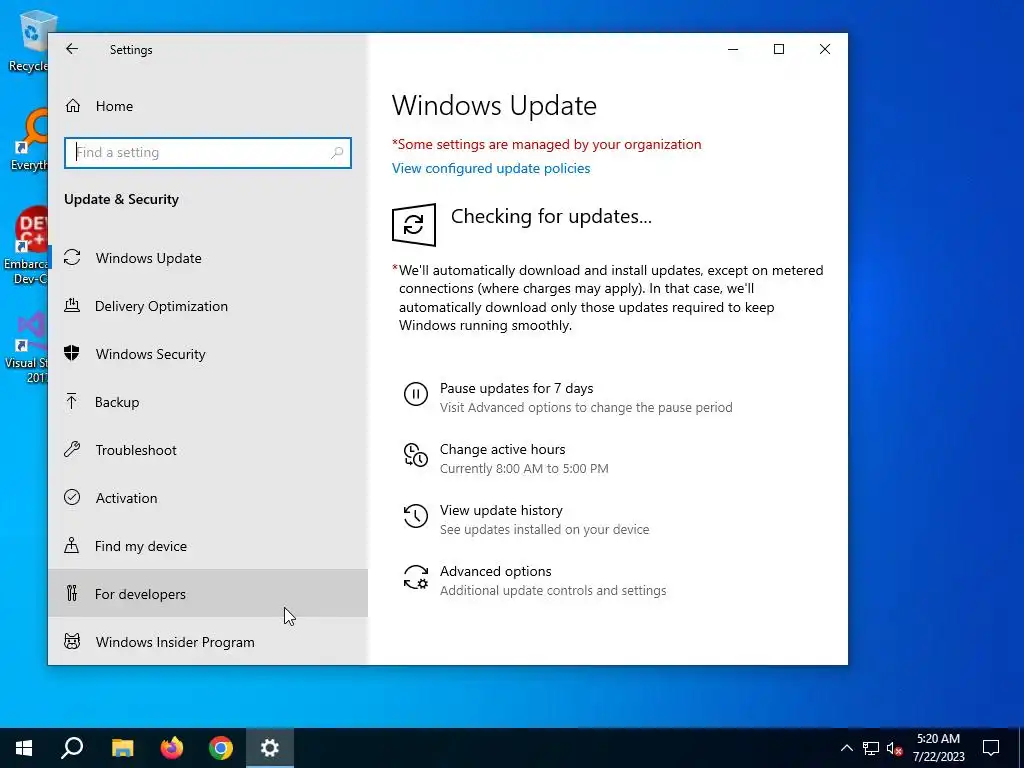Click the organization-managed settings red notice

[547, 144]
